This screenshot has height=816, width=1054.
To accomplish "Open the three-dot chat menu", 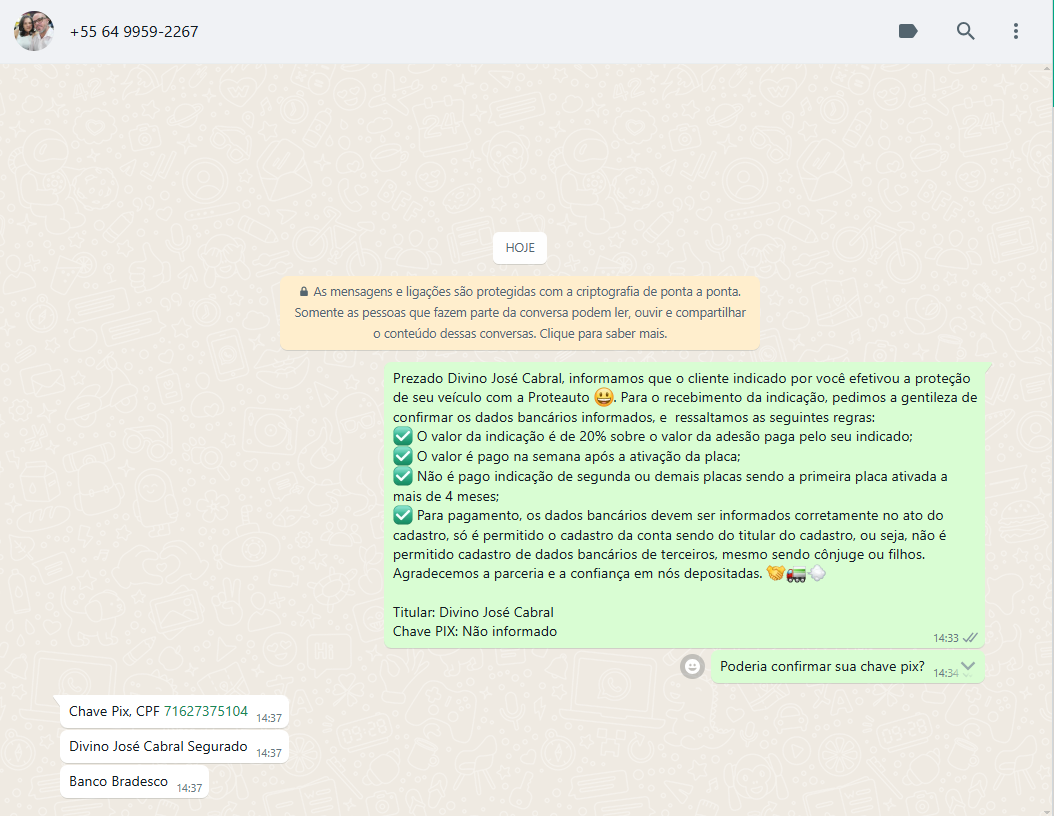I will point(1015,31).
